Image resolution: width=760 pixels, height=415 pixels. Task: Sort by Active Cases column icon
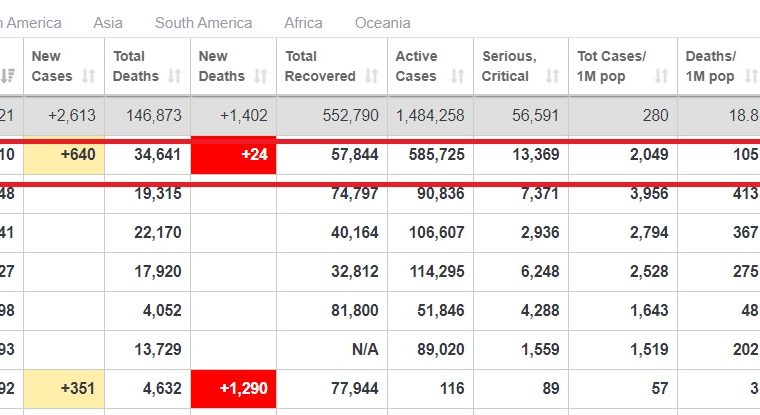pyautogui.click(x=457, y=76)
